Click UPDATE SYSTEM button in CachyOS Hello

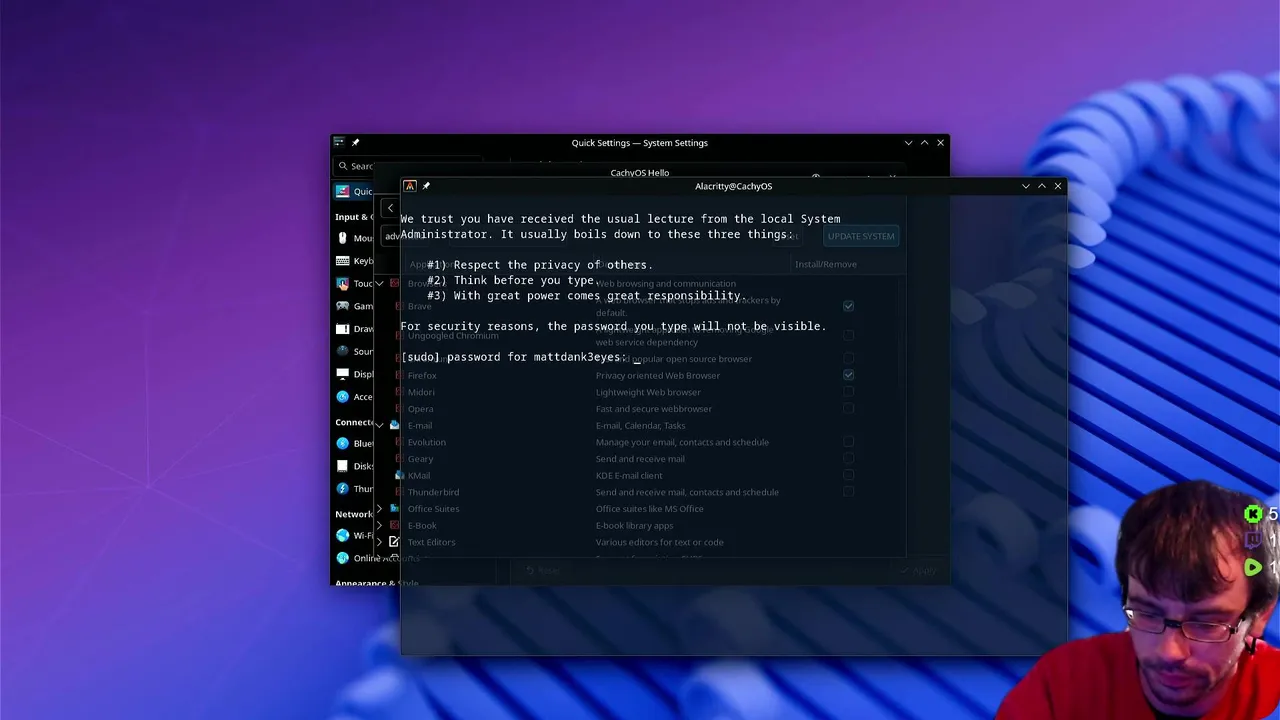861,236
